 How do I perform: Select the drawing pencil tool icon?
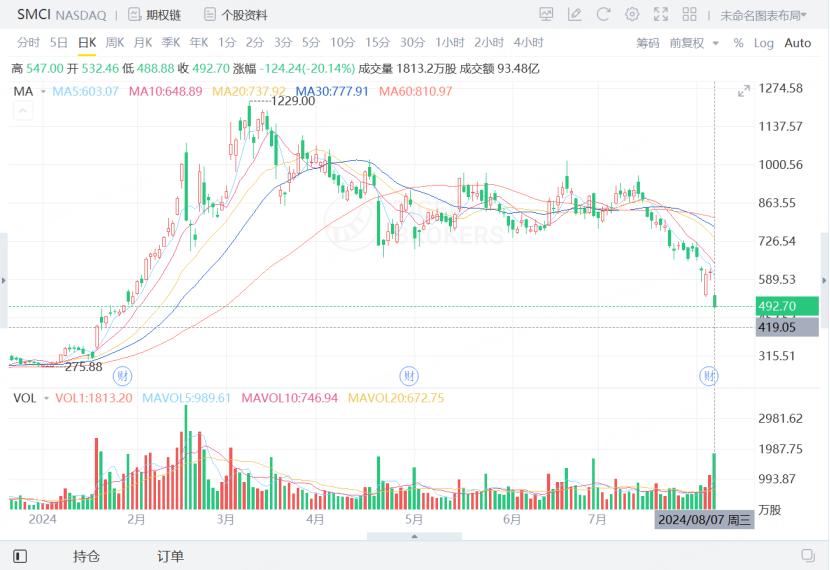click(x=574, y=14)
